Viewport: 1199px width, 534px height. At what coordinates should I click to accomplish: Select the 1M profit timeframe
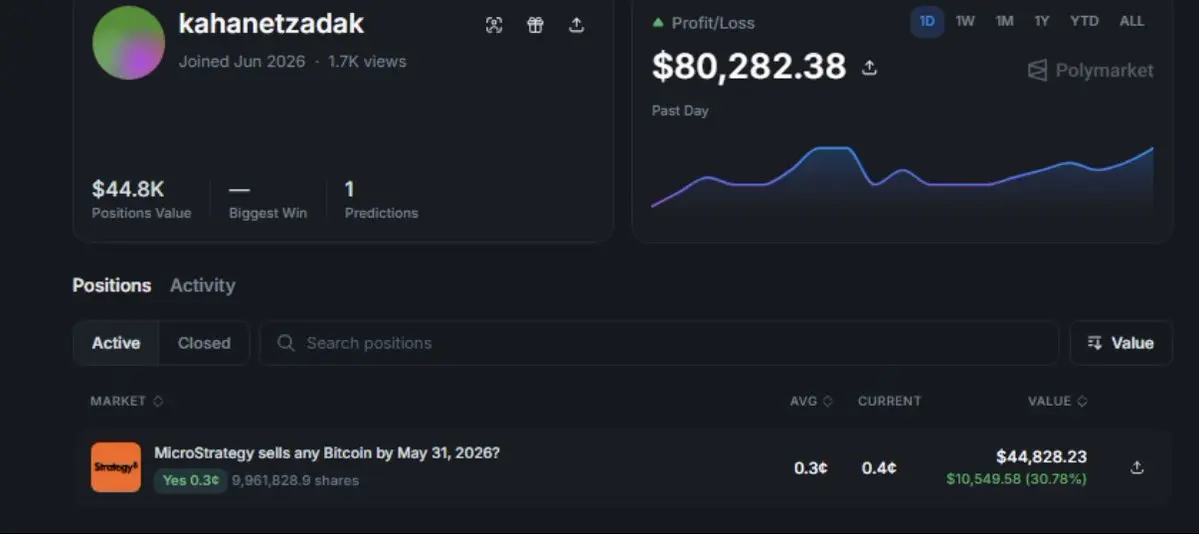[1004, 21]
